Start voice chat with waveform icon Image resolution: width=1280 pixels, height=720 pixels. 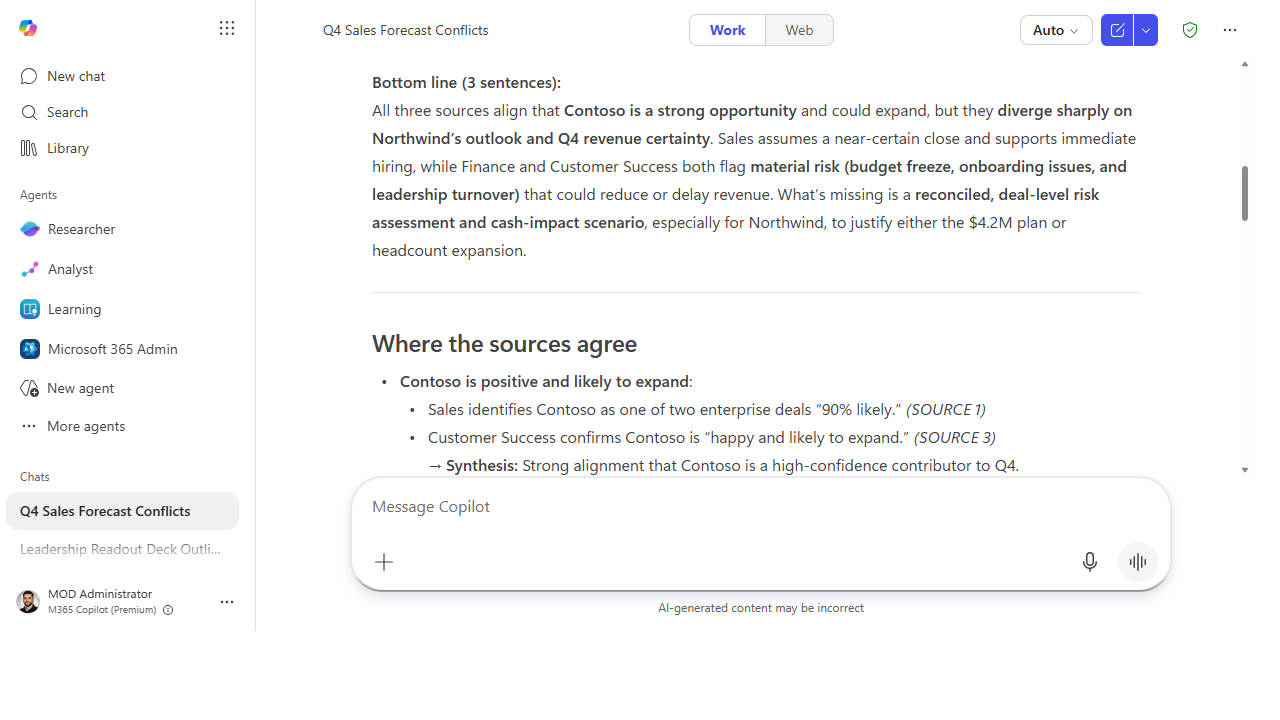click(x=1138, y=562)
